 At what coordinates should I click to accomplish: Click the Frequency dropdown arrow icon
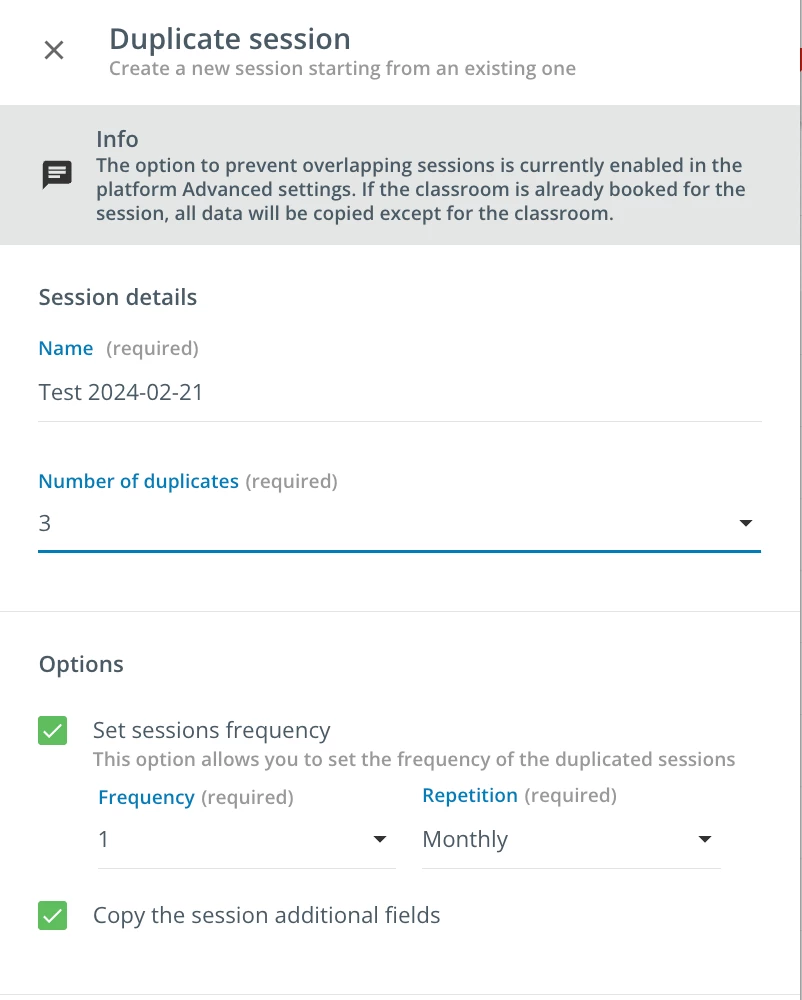(380, 839)
